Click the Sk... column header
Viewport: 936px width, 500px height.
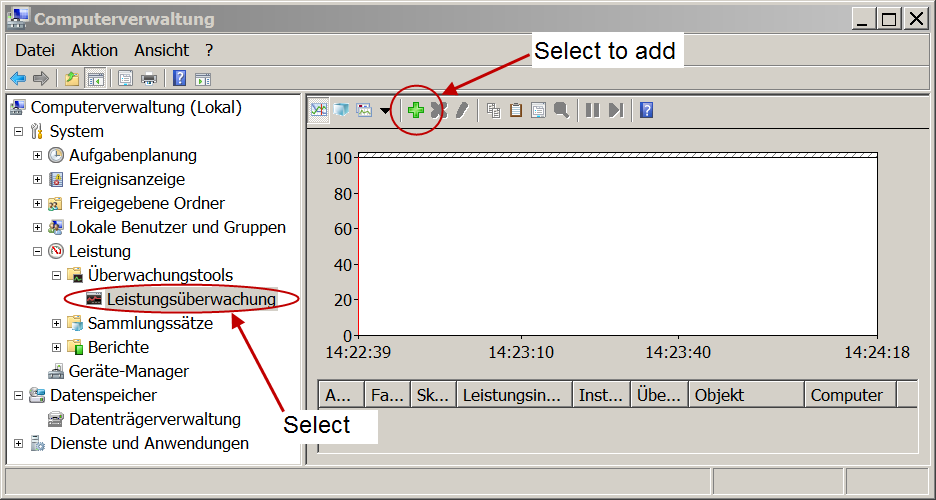[434, 395]
